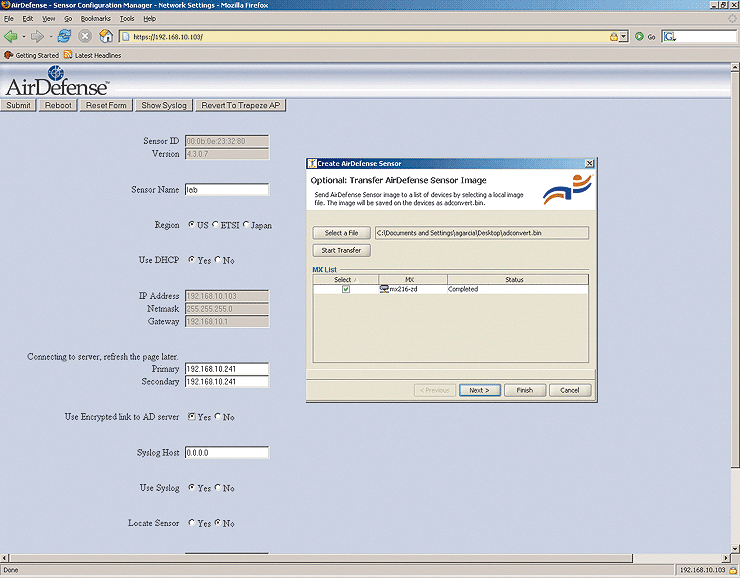Click the green Go icon
This screenshot has width=740, height=578.
tap(639, 36)
